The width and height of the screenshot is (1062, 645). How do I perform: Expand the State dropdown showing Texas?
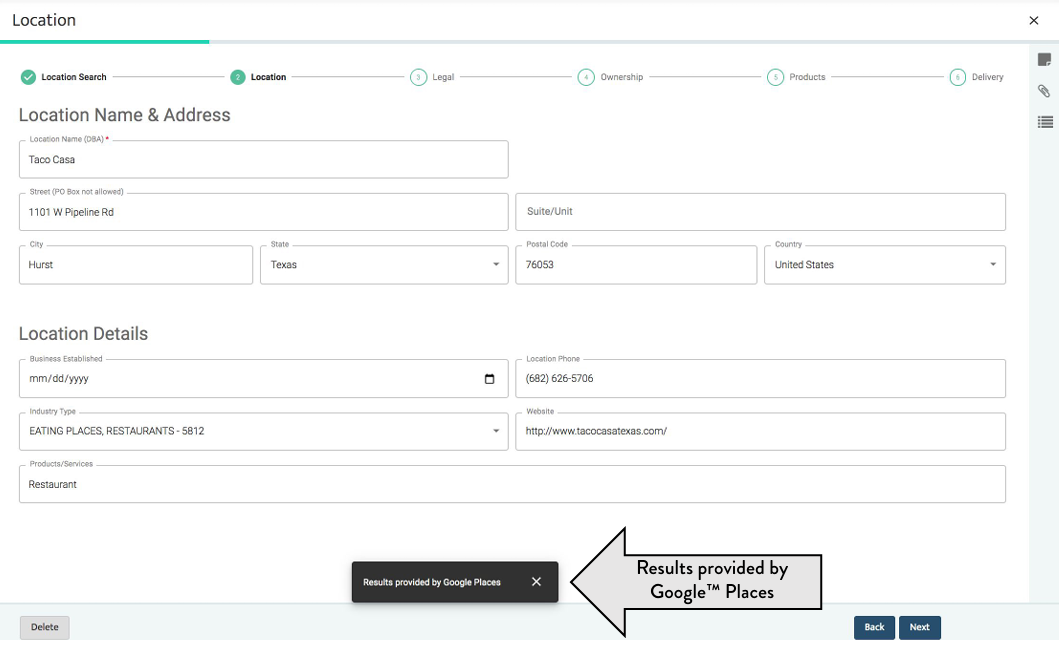[384, 265]
